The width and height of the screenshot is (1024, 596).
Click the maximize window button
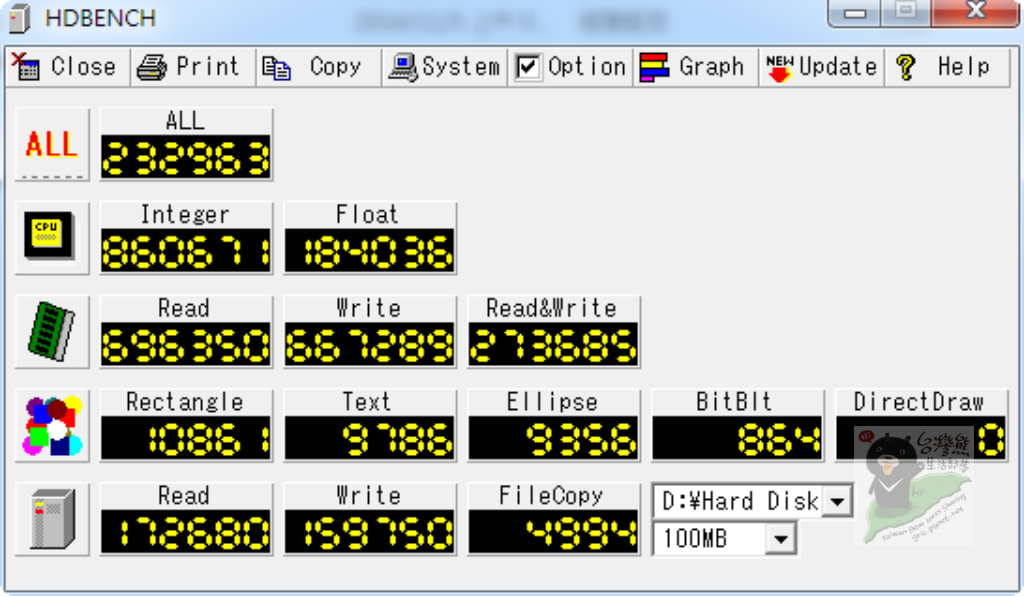click(x=905, y=12)
